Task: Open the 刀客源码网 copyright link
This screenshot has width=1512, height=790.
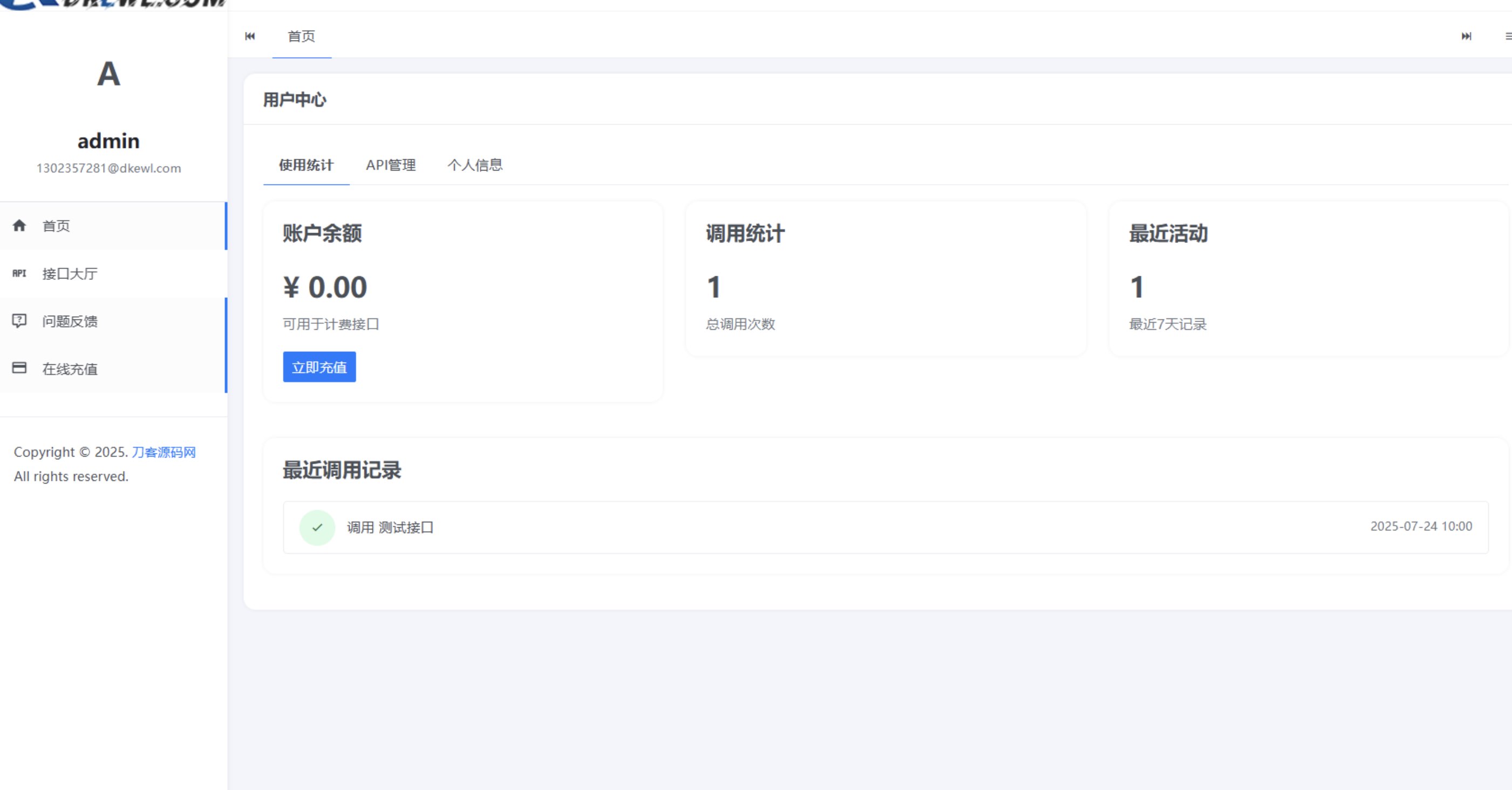Action: tap(163, 452)
